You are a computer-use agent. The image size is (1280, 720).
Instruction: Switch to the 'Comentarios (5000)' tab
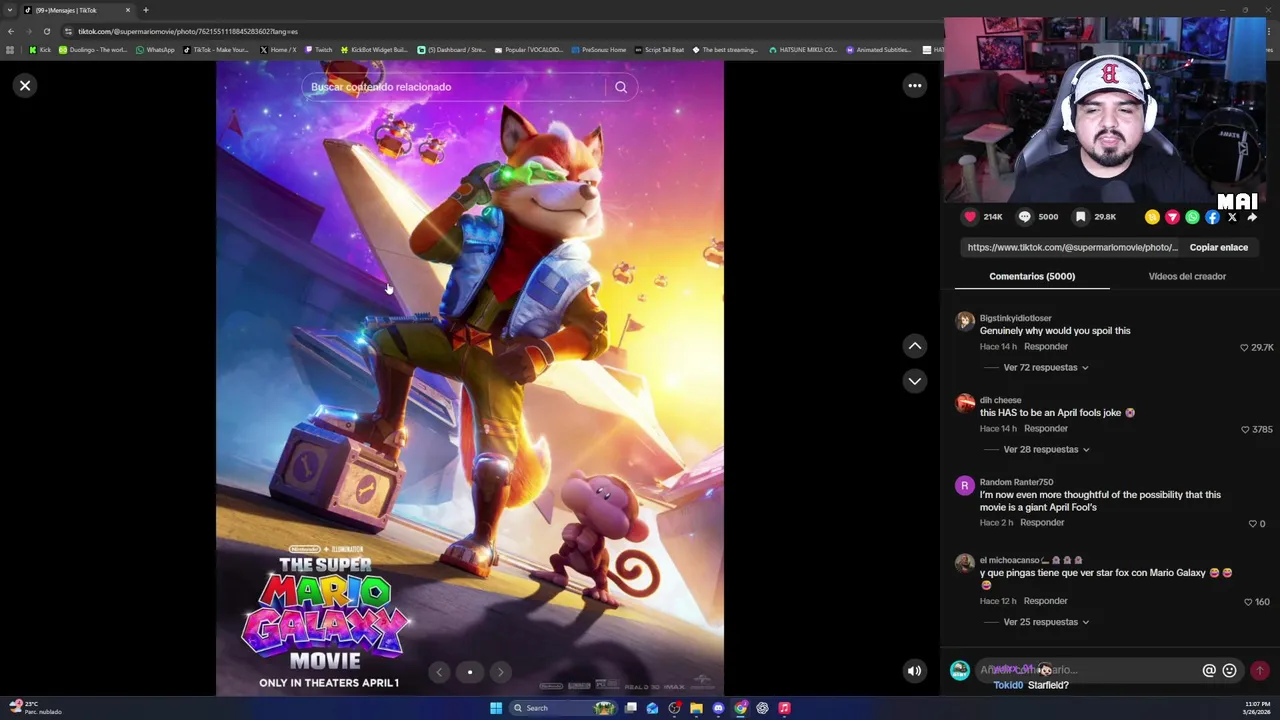(x=1032, y=276)
